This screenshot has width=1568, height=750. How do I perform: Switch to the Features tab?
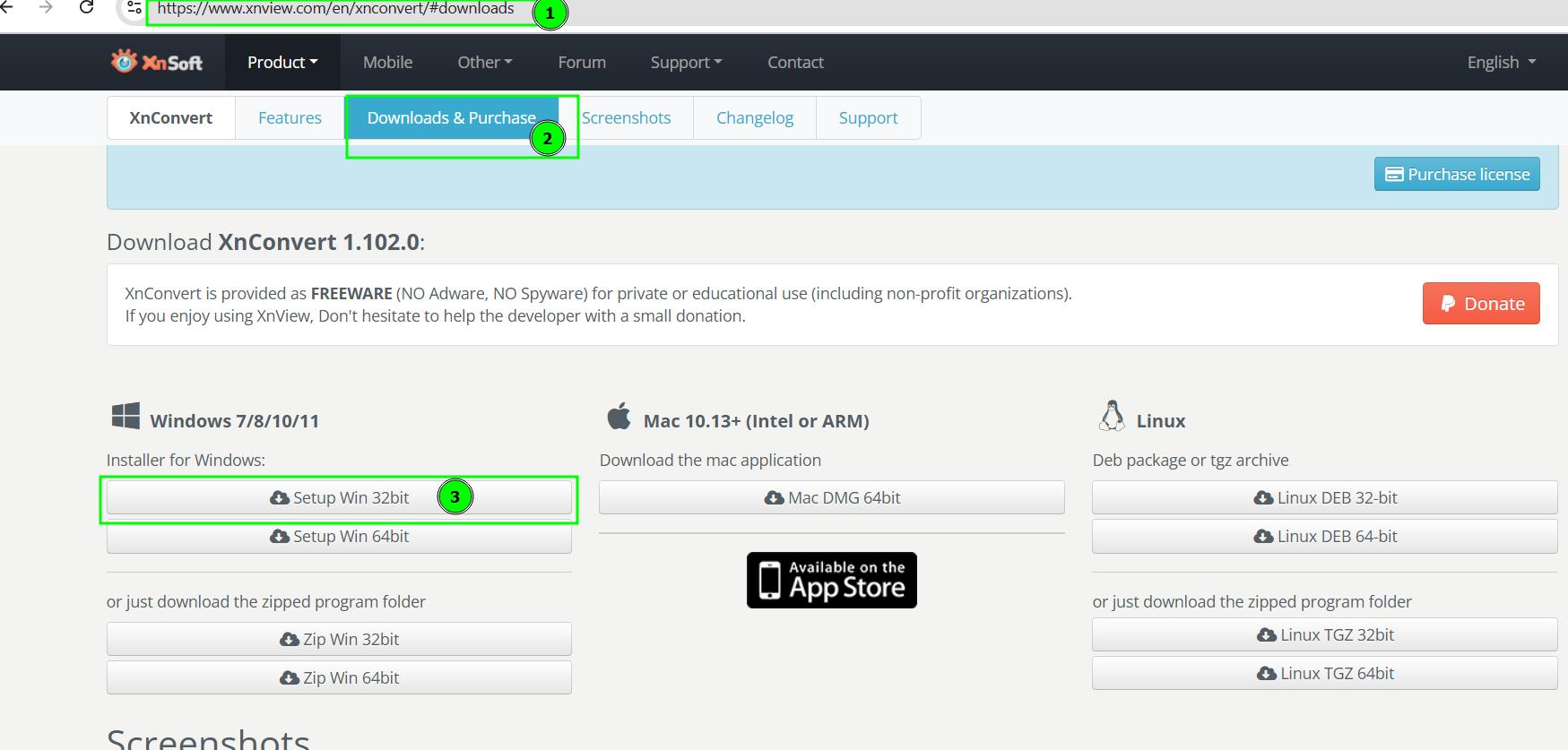click(290, 117)
